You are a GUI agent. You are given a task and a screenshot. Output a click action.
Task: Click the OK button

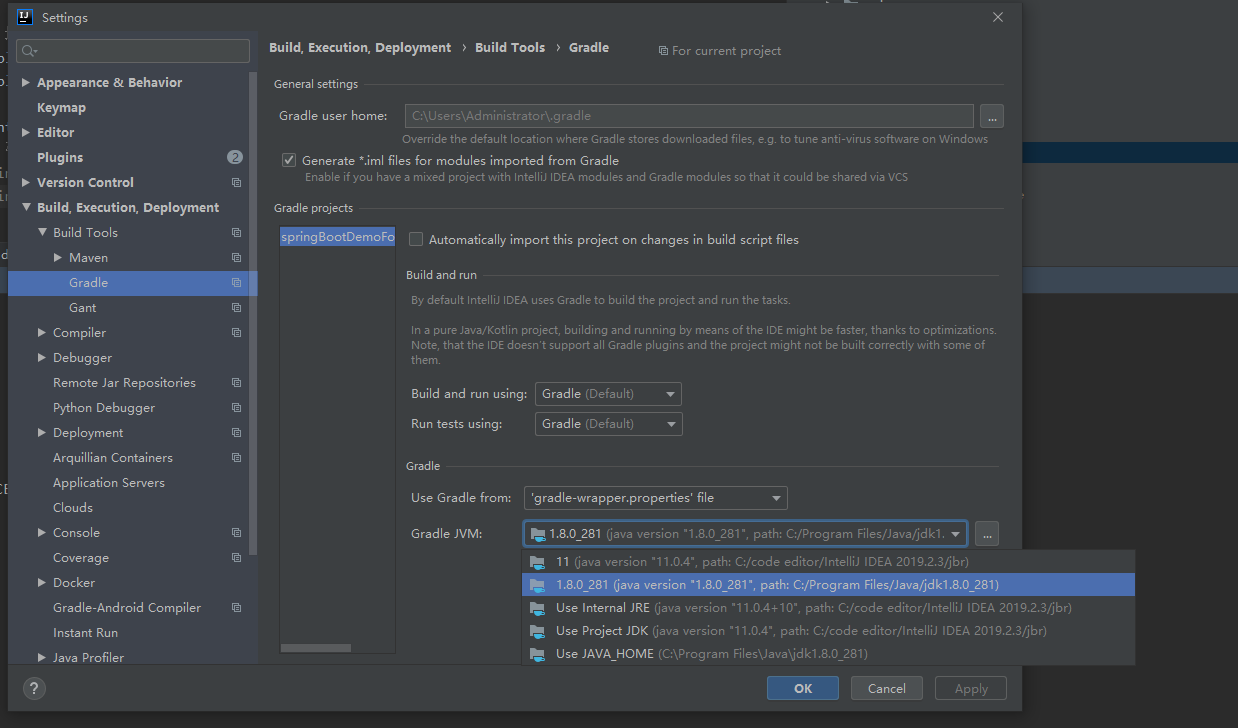click(x=803, y=688)
